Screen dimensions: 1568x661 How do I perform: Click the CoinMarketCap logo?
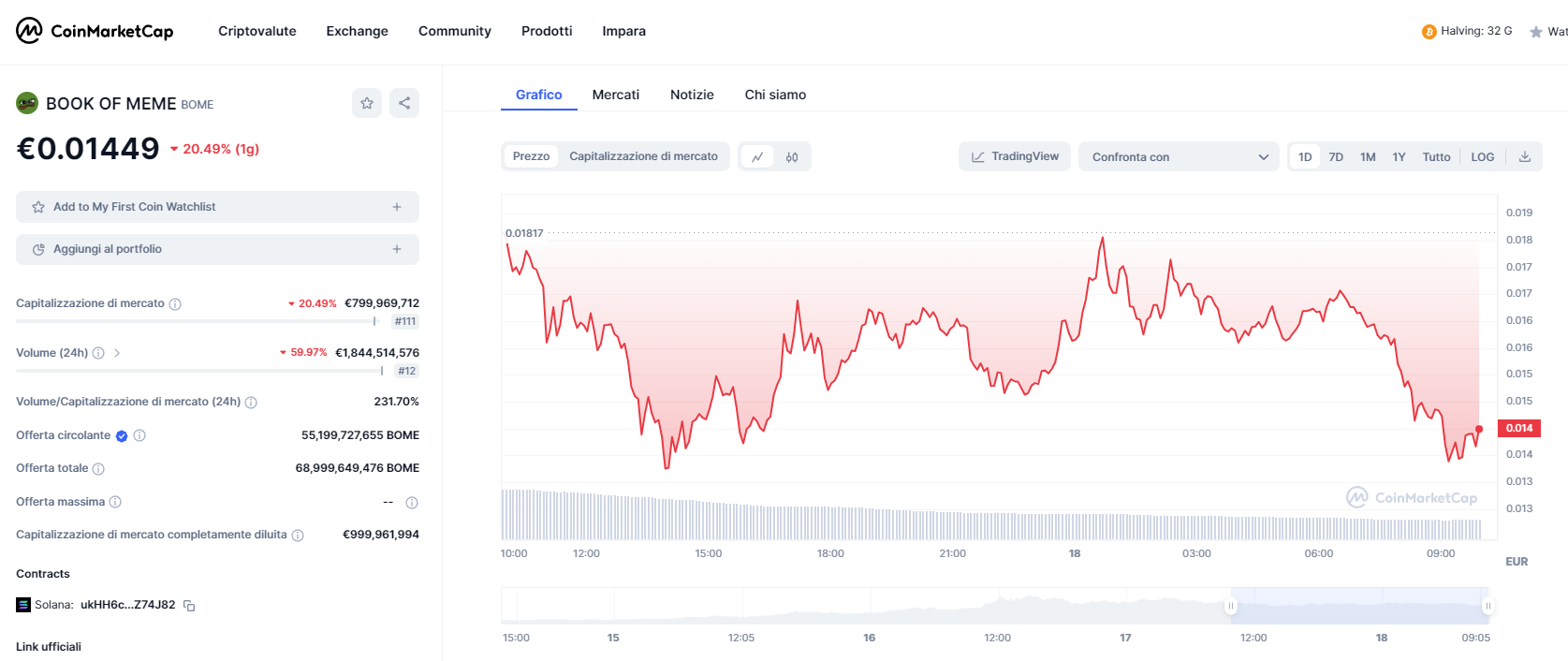(95, 31)
